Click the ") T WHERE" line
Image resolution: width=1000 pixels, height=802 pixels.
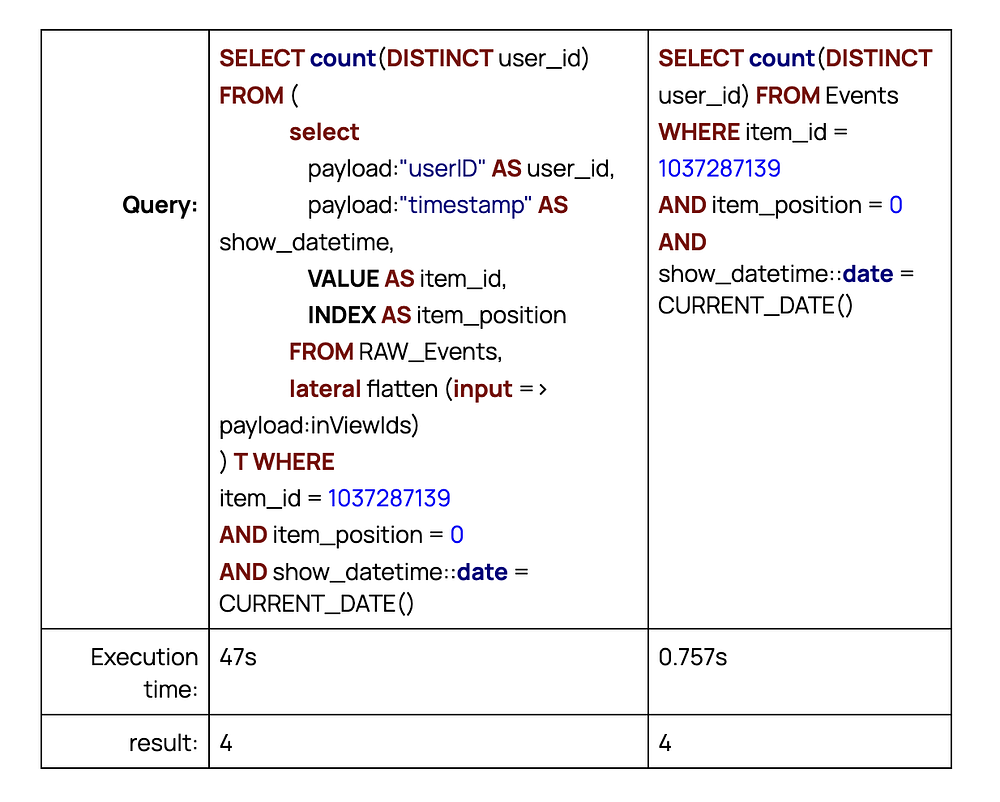point(277,462)
